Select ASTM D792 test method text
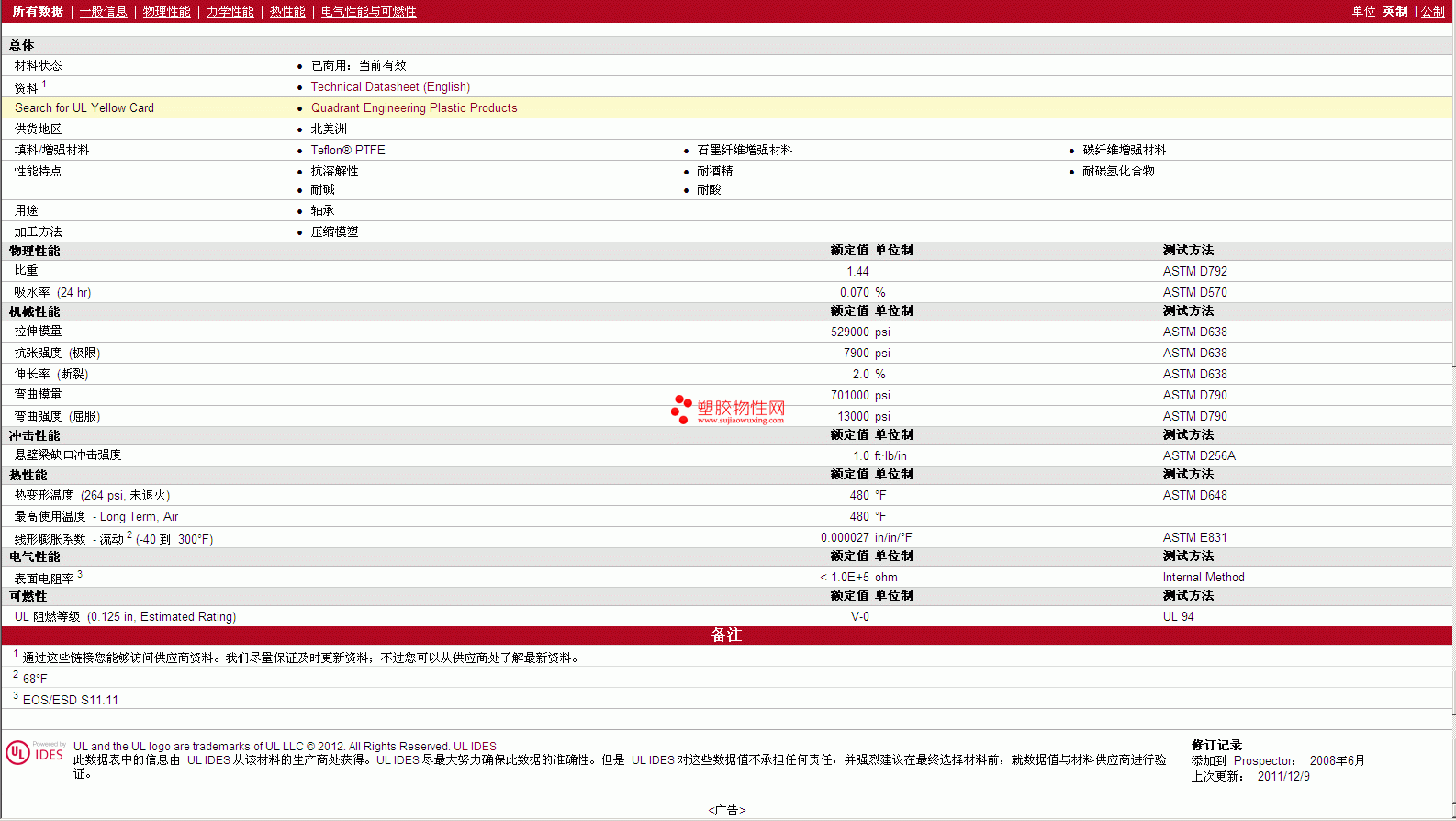The height and width of the screenshot is (821, 1456). coord(1195,272)
